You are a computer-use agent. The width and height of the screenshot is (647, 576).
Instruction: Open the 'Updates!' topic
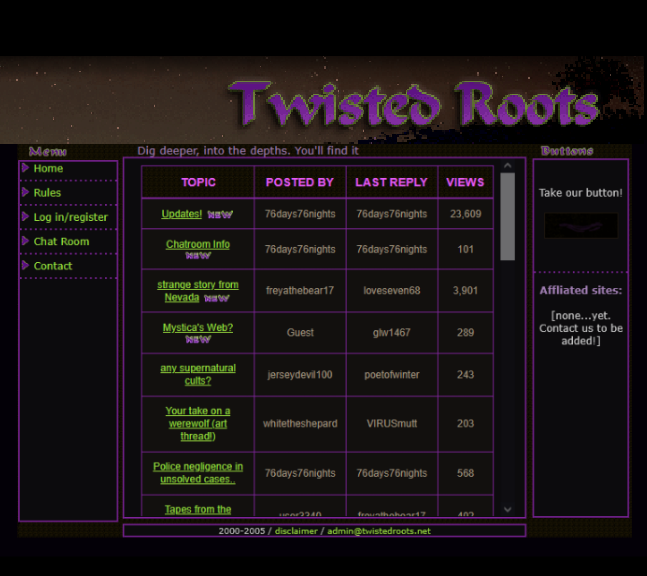click(x=181, y=214)
